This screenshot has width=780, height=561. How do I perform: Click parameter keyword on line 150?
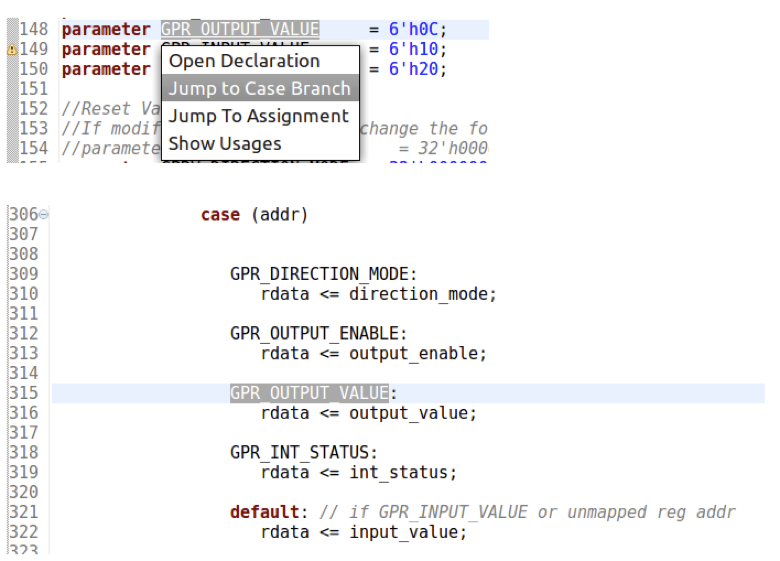tap(105, 69)
